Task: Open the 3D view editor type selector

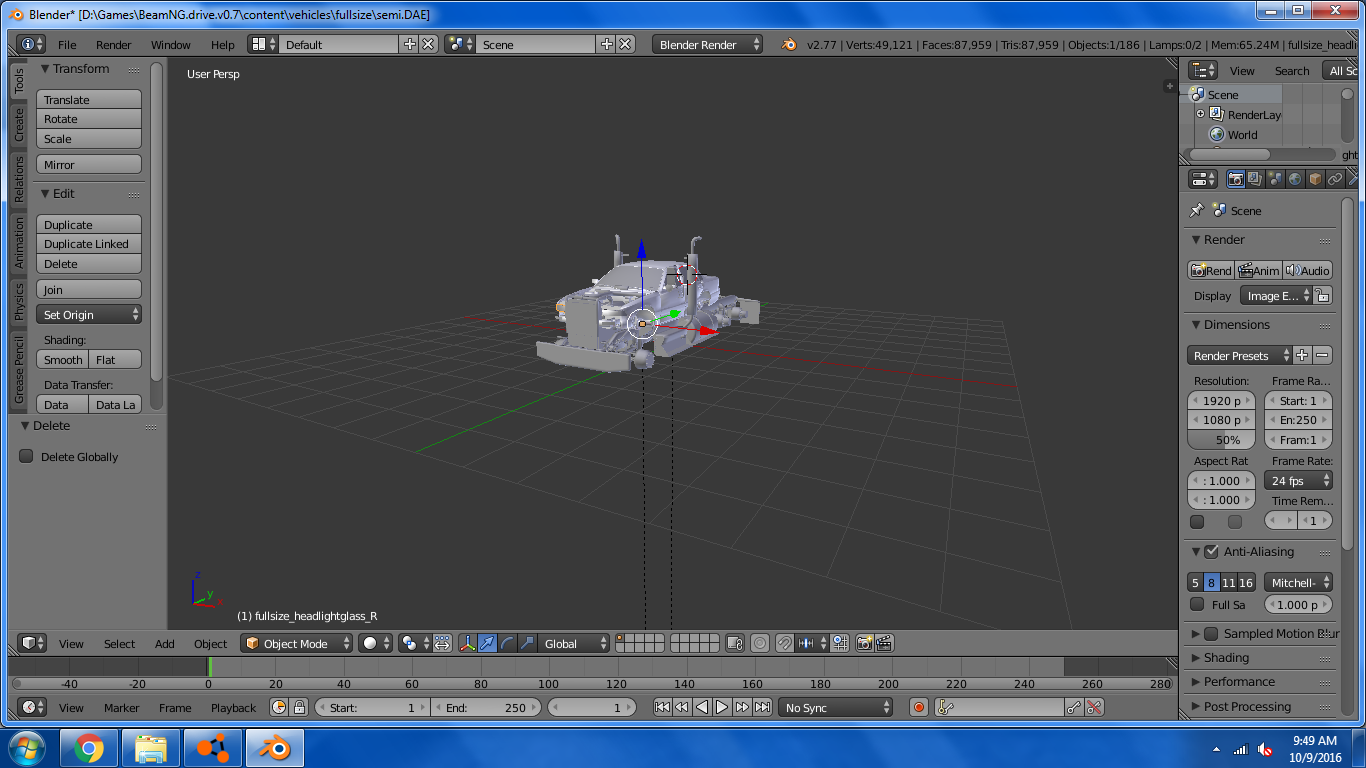Action: (x=32, y=643)
